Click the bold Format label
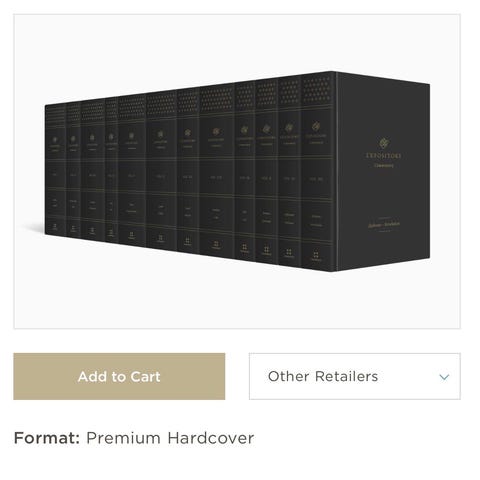This screenshot has width=480, height=480. click(x=47, y=438)
